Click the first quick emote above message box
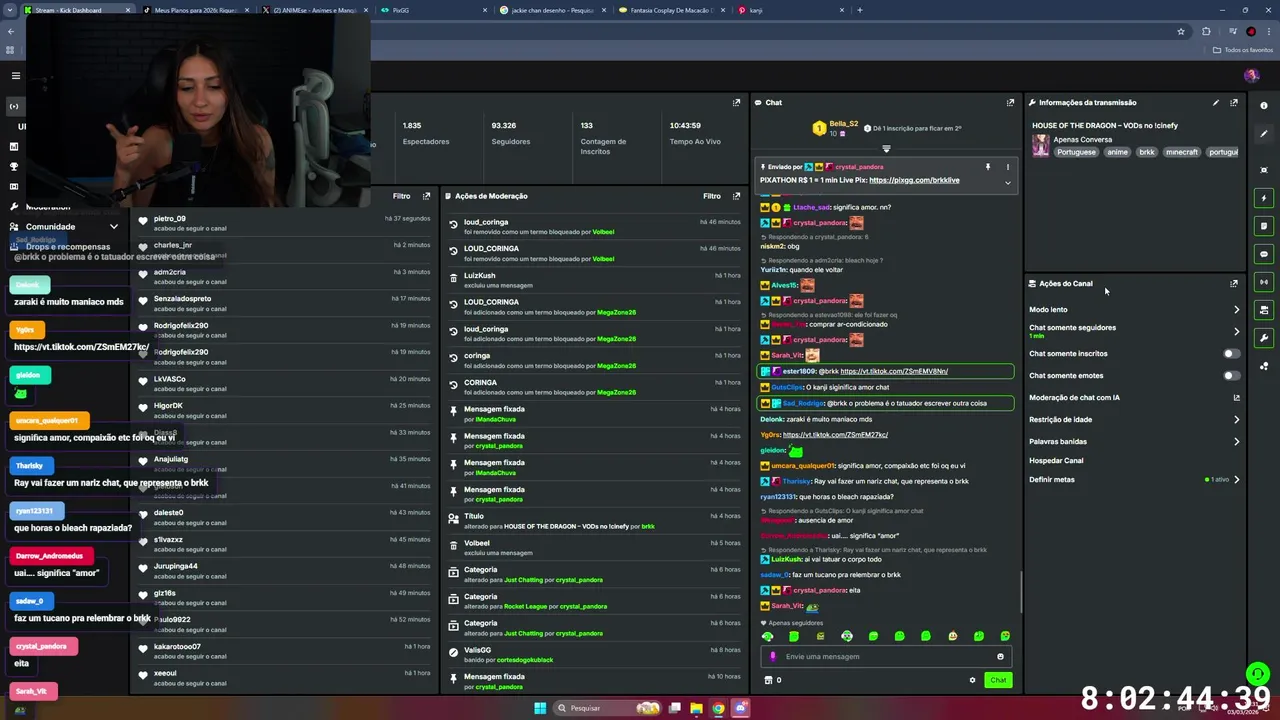 coord(768,636)
